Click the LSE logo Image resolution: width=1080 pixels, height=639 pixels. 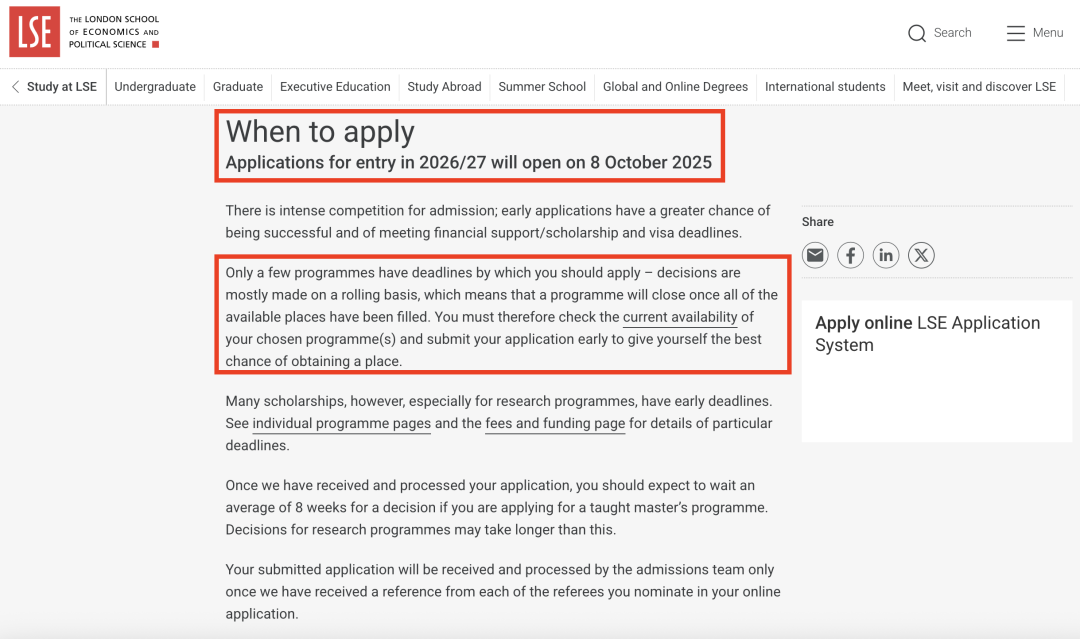coord(35,33)
